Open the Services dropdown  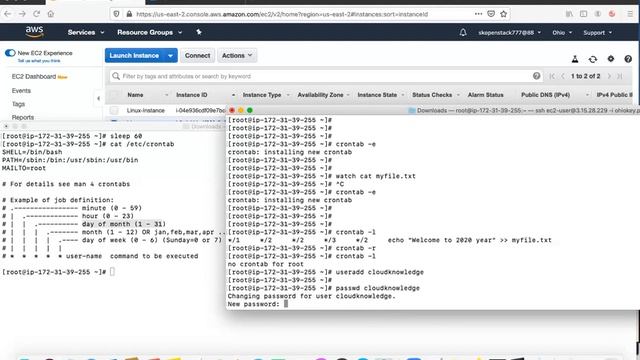[86, 32]
